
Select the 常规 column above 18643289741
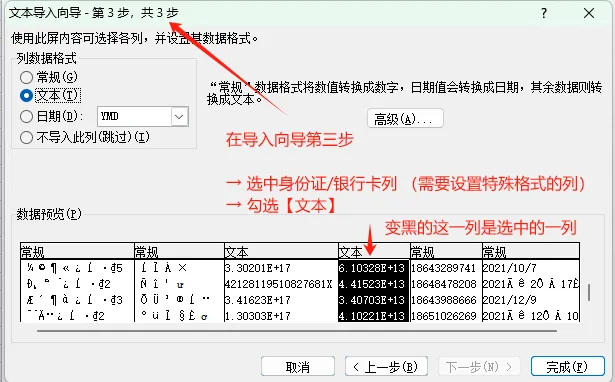tap(446, 251)
